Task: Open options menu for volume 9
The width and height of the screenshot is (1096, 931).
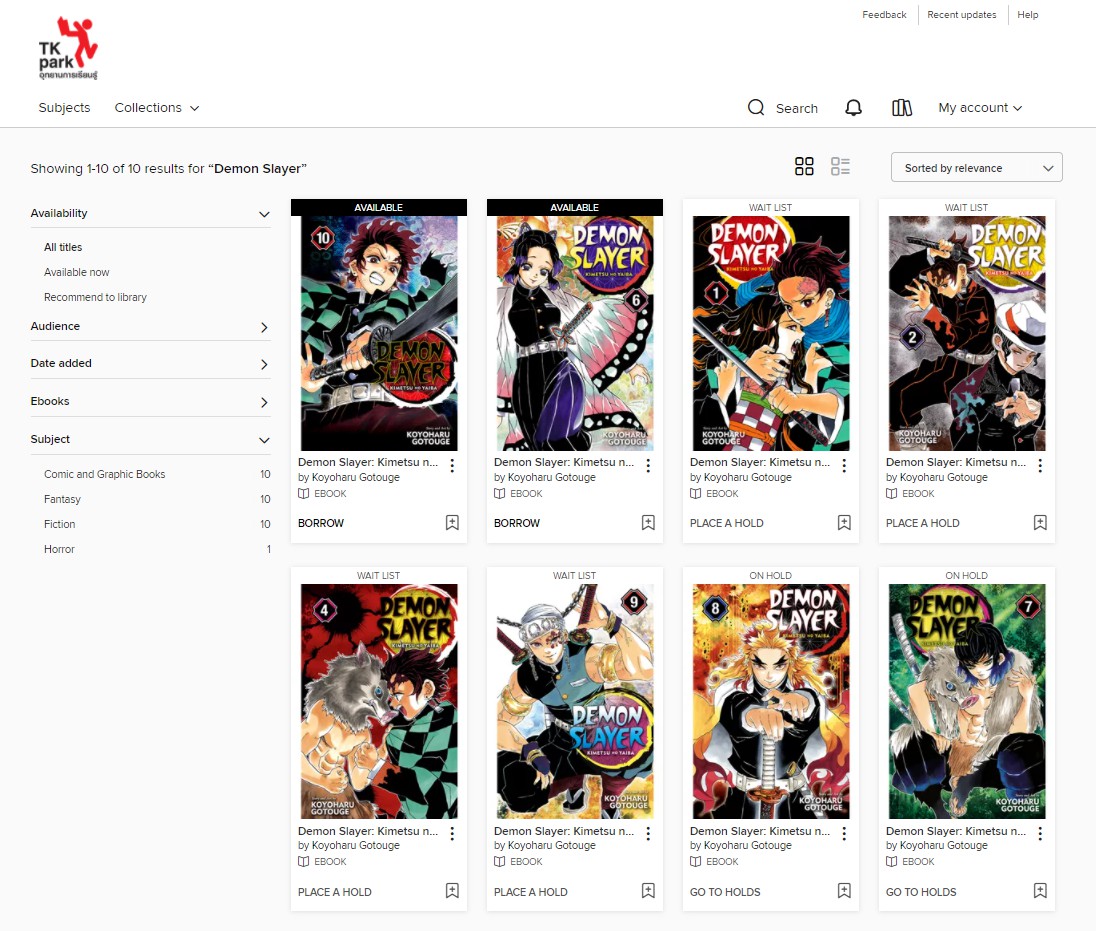Action: coord(648,834)
